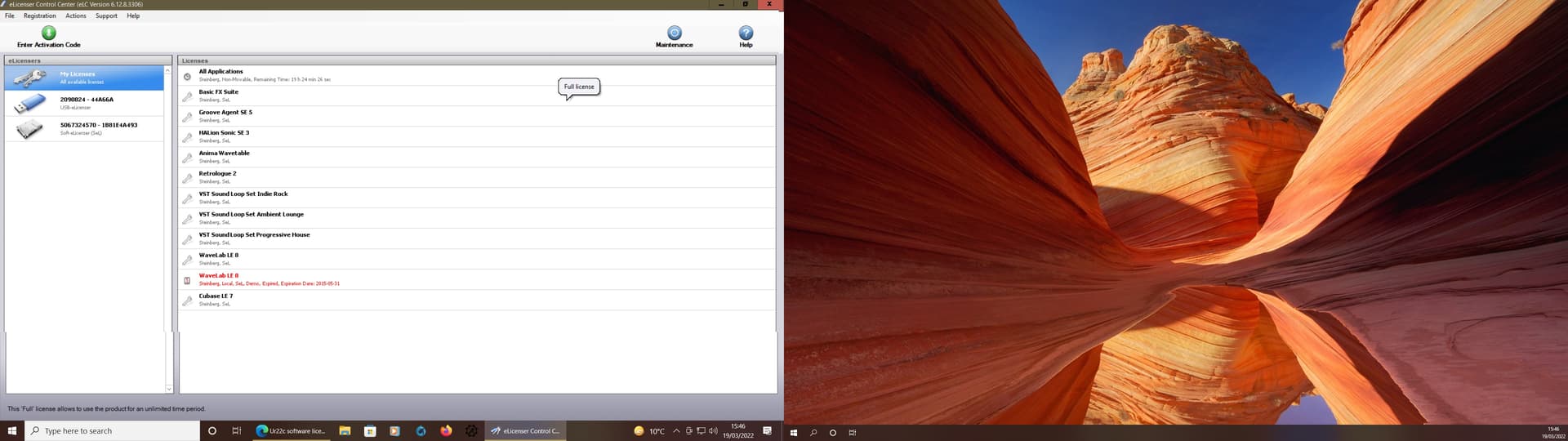Open File Explorer from taskbar

coord(345,431)
